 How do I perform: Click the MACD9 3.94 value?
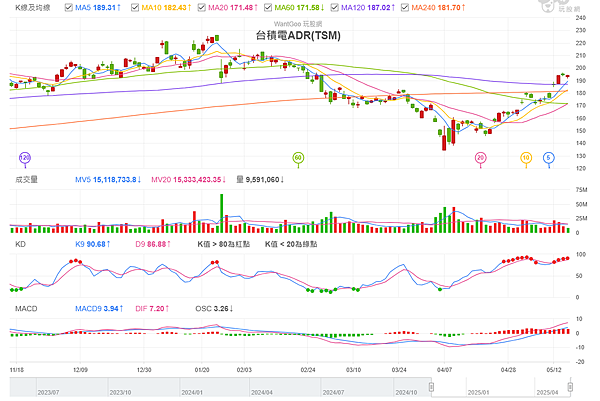tap(99, 308)
